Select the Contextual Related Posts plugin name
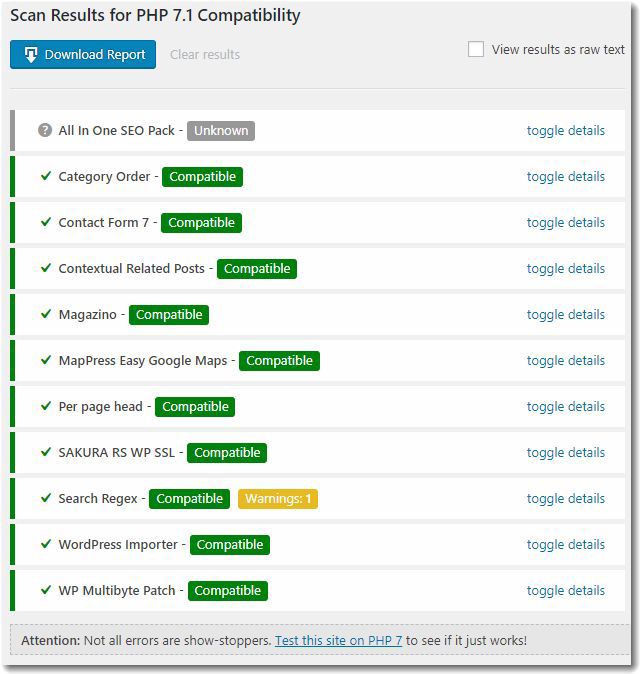 point(132,269)
